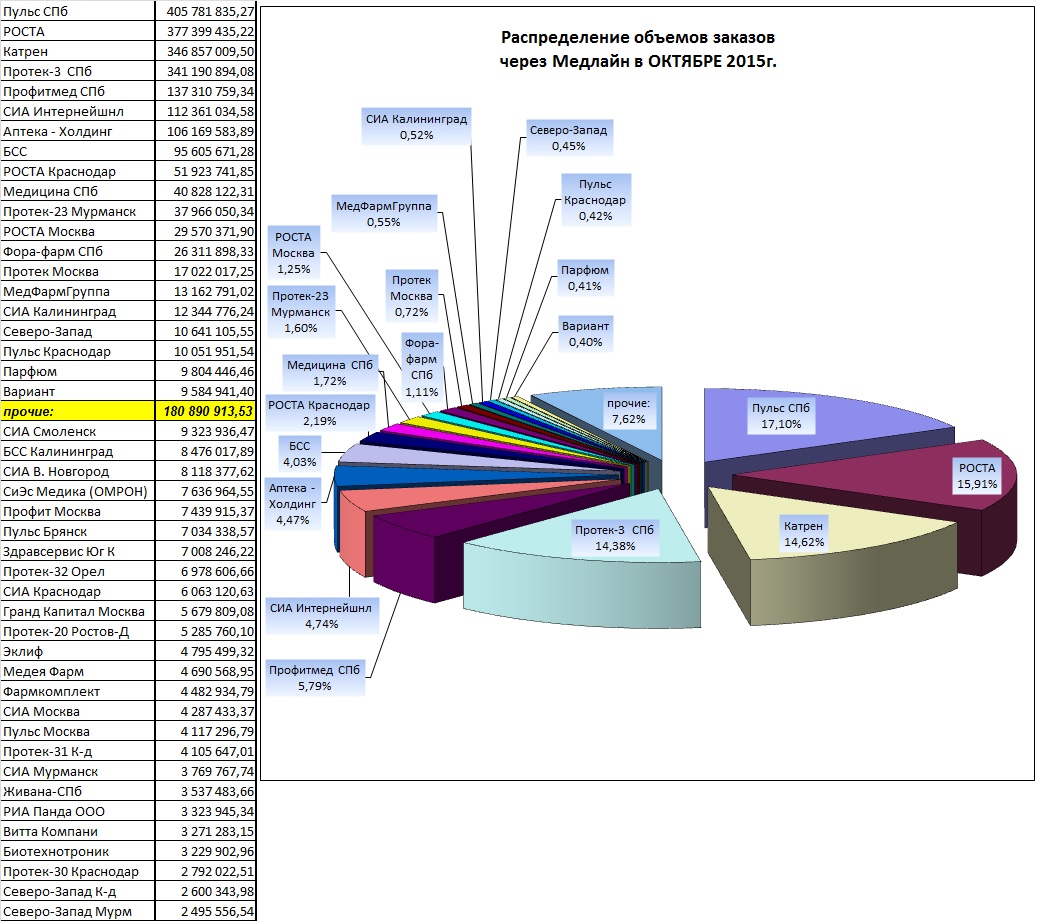Click the 'Вариант' table cell

pyautogui.click(x=78, y=391)
